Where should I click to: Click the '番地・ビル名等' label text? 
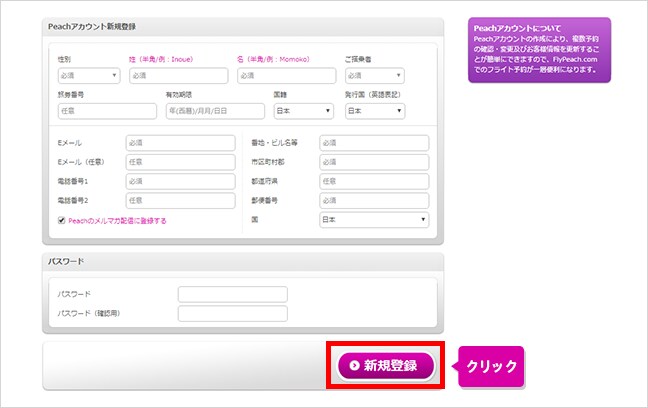point(274,143)
